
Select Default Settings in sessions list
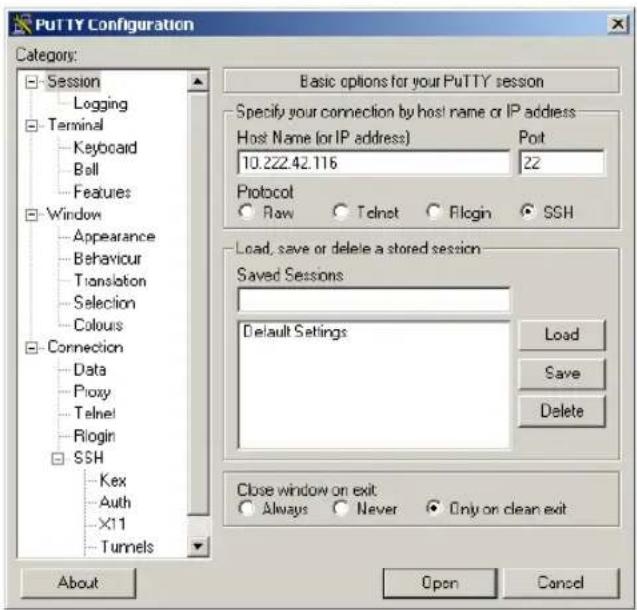coord(295,332)
